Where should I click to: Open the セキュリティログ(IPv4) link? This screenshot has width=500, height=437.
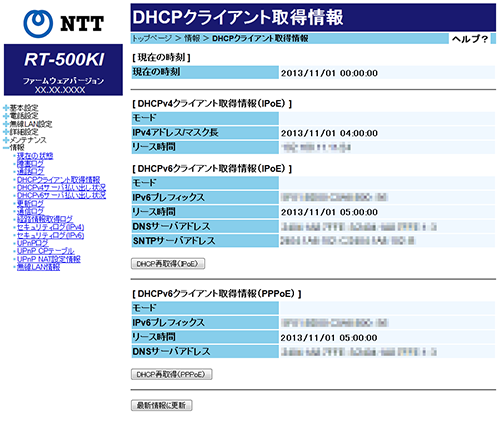pyautogui.click(x=50, y=227)
